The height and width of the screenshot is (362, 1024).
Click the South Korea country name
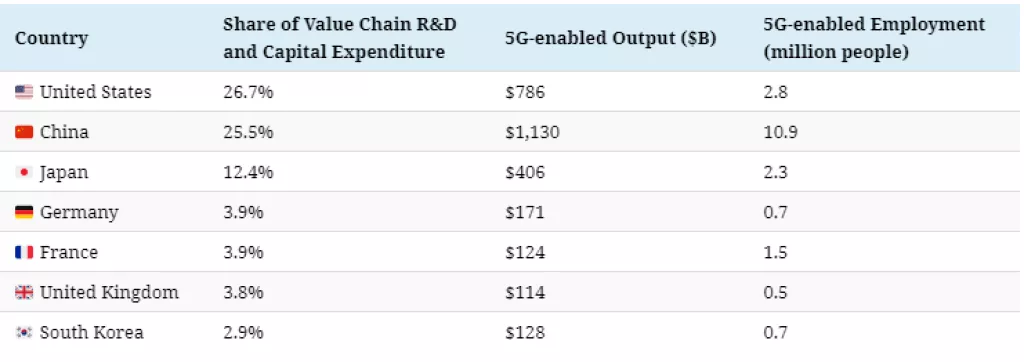coord(92,333)
